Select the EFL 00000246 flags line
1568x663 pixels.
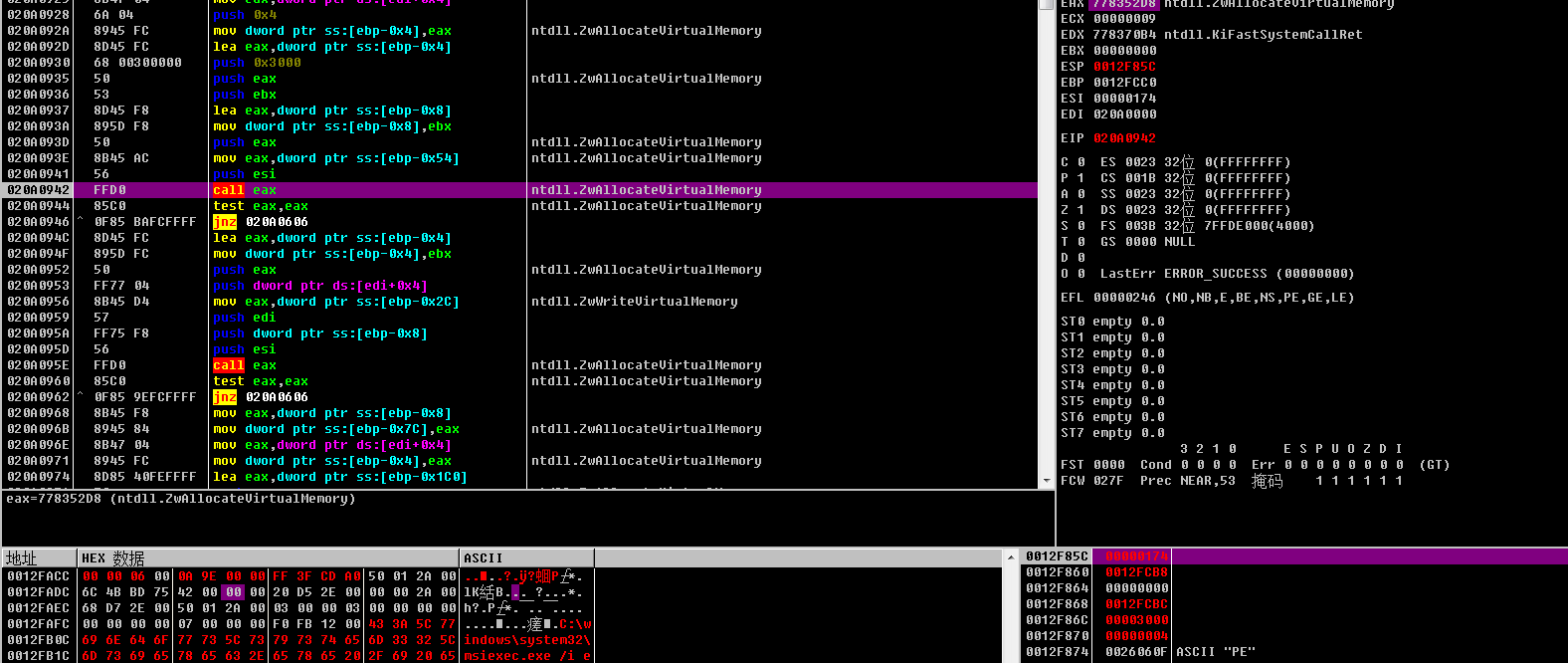[1207, 298]
